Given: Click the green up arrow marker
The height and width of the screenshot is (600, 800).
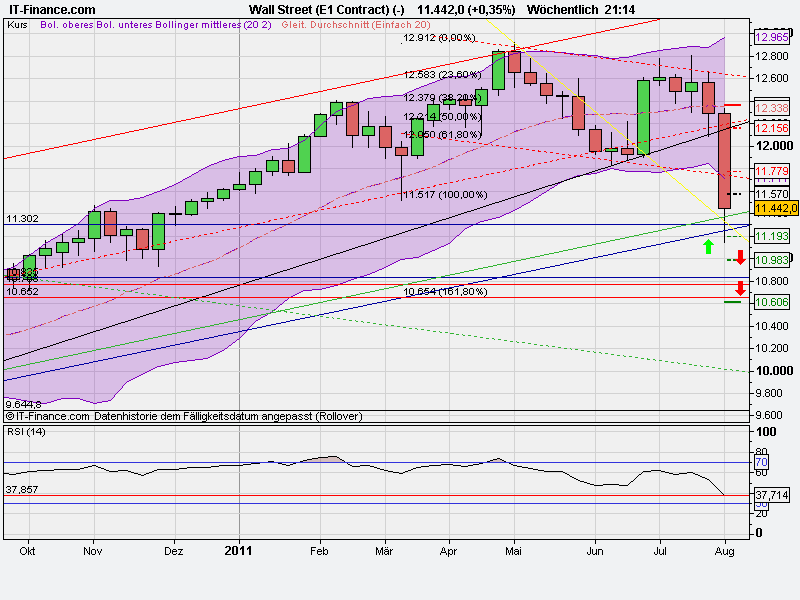Looking at the screenshot, I should point(708,247).
